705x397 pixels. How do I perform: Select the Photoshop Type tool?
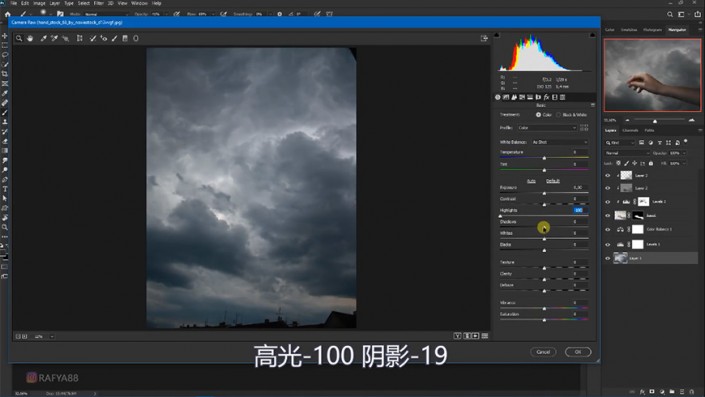4,189
